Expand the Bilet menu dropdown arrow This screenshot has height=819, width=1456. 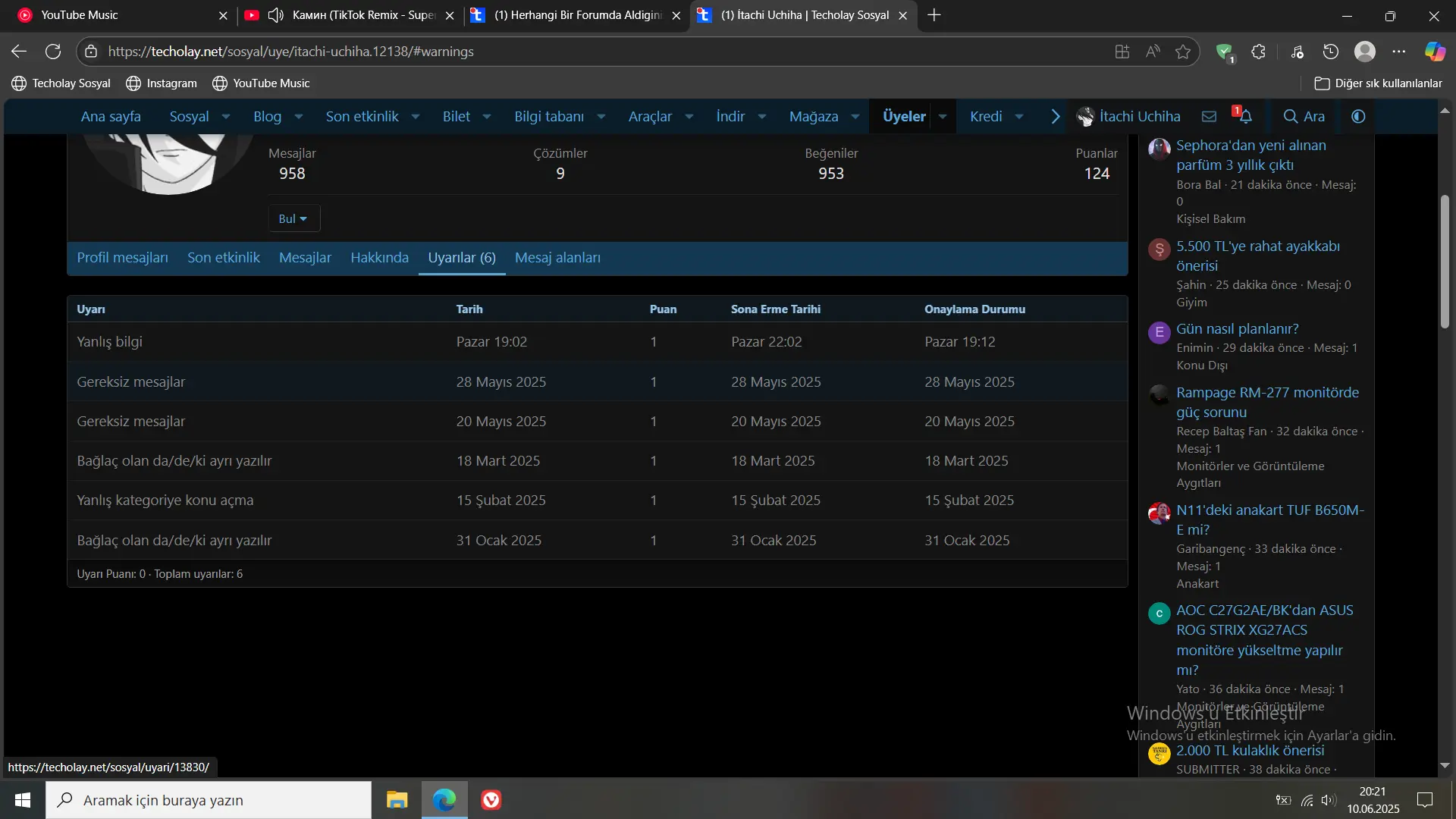(487, 116)
